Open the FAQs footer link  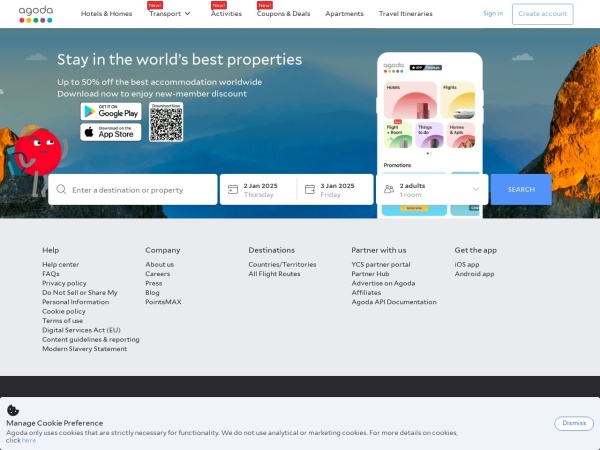coord(51,274)
